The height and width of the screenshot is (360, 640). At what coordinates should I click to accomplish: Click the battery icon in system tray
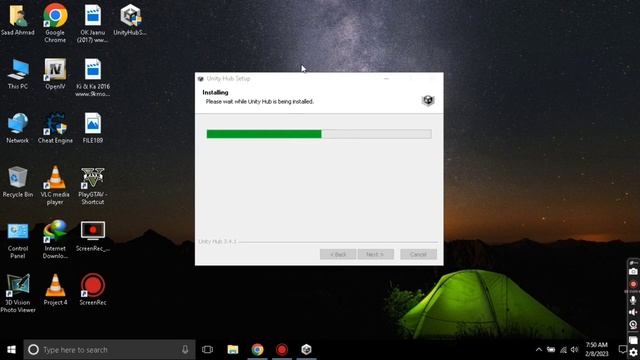click(551, 350)
